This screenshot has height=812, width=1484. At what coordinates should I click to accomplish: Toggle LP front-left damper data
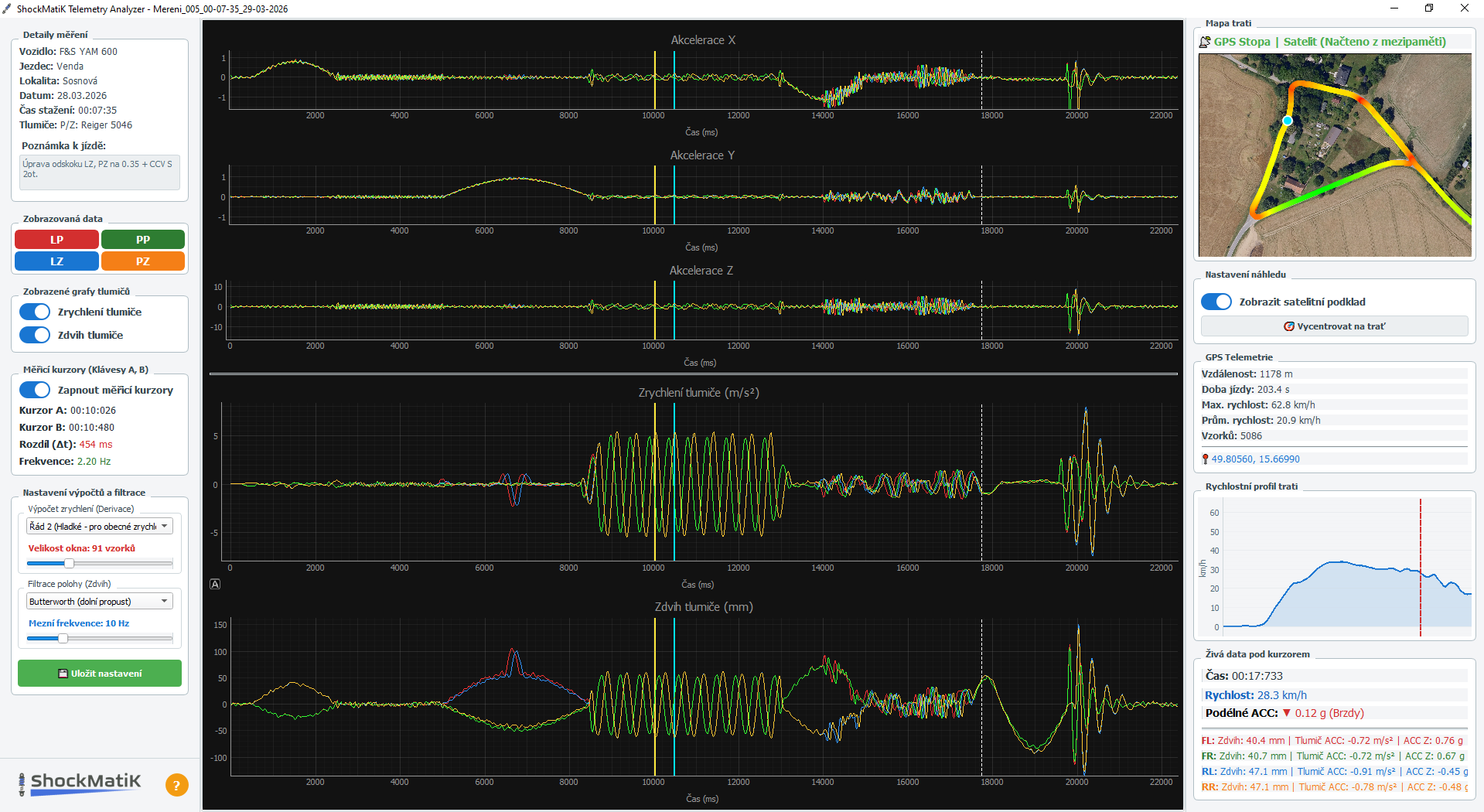(x=56, y=240)
